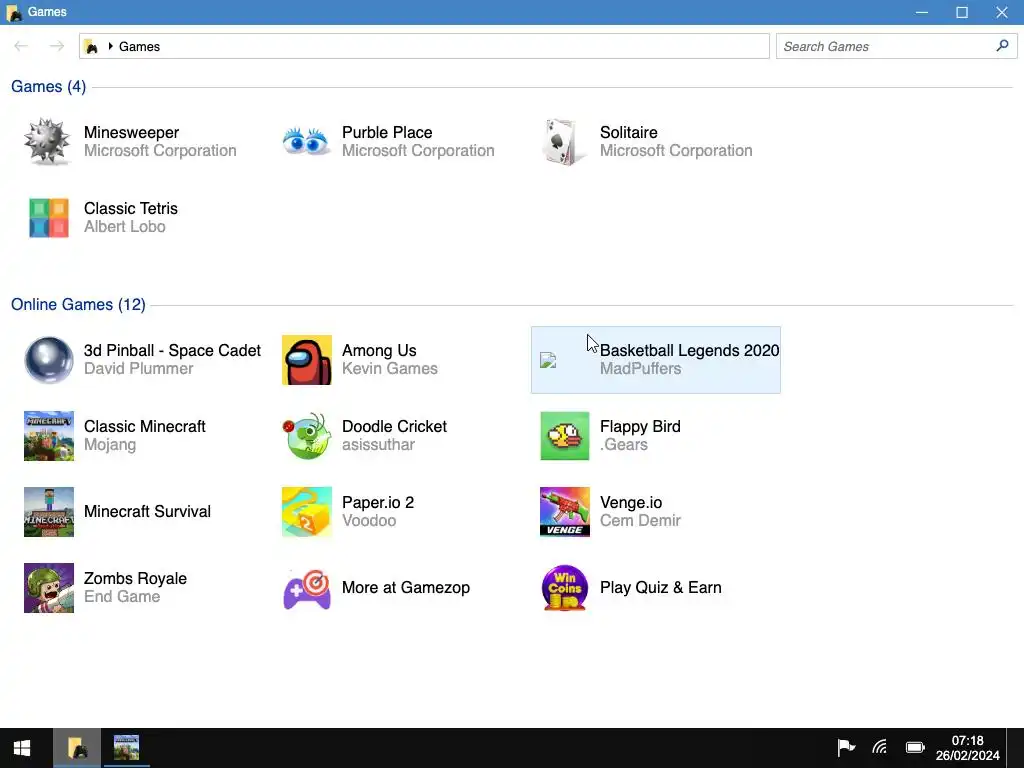Click the Paper.io 2 label

(x=378, y=502)
